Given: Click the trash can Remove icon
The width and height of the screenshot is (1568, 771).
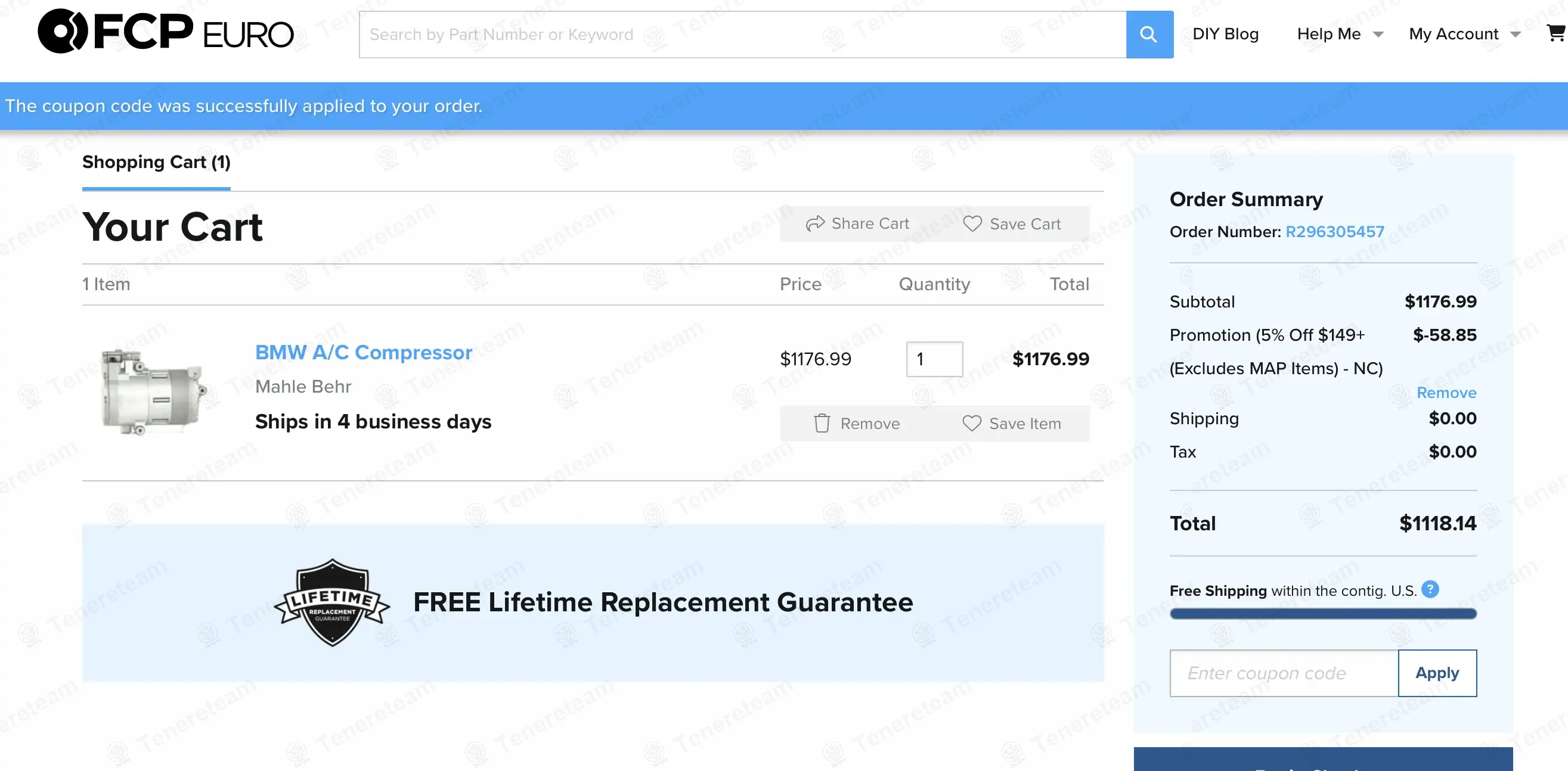Looking at the screenshot, I should tap(822, 424).
